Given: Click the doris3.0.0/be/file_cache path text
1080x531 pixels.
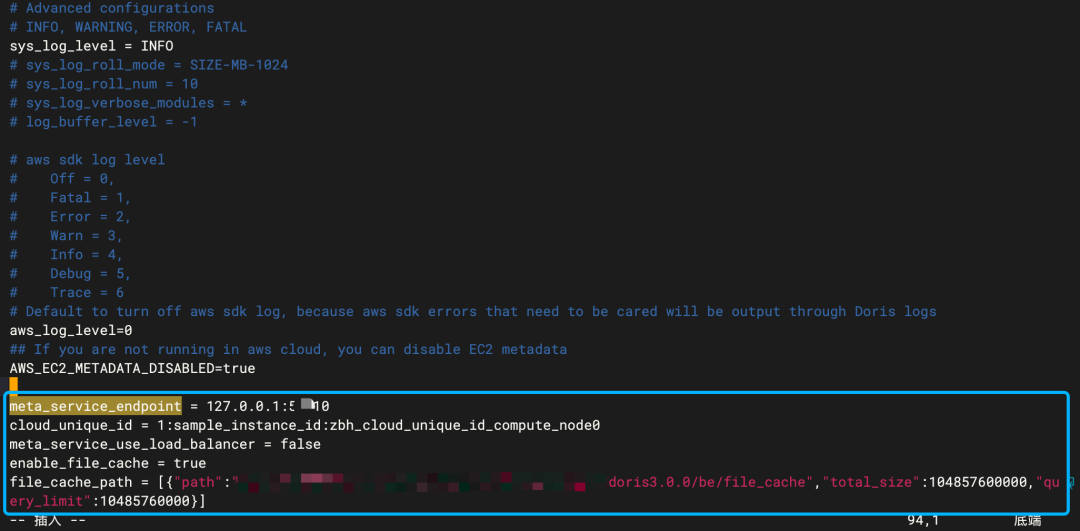Looking at the screenshot, I should coord(706,482).
